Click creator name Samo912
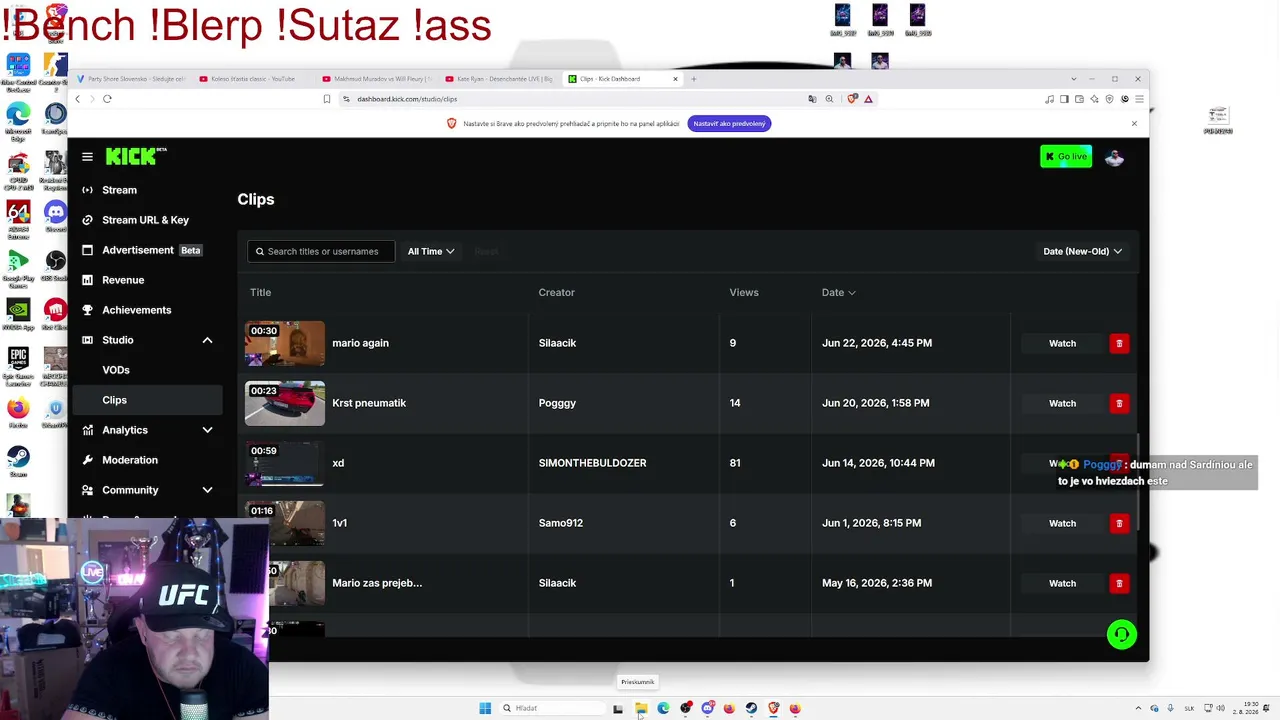Screen dimensions: 1280x720 (x=560, y=523)
